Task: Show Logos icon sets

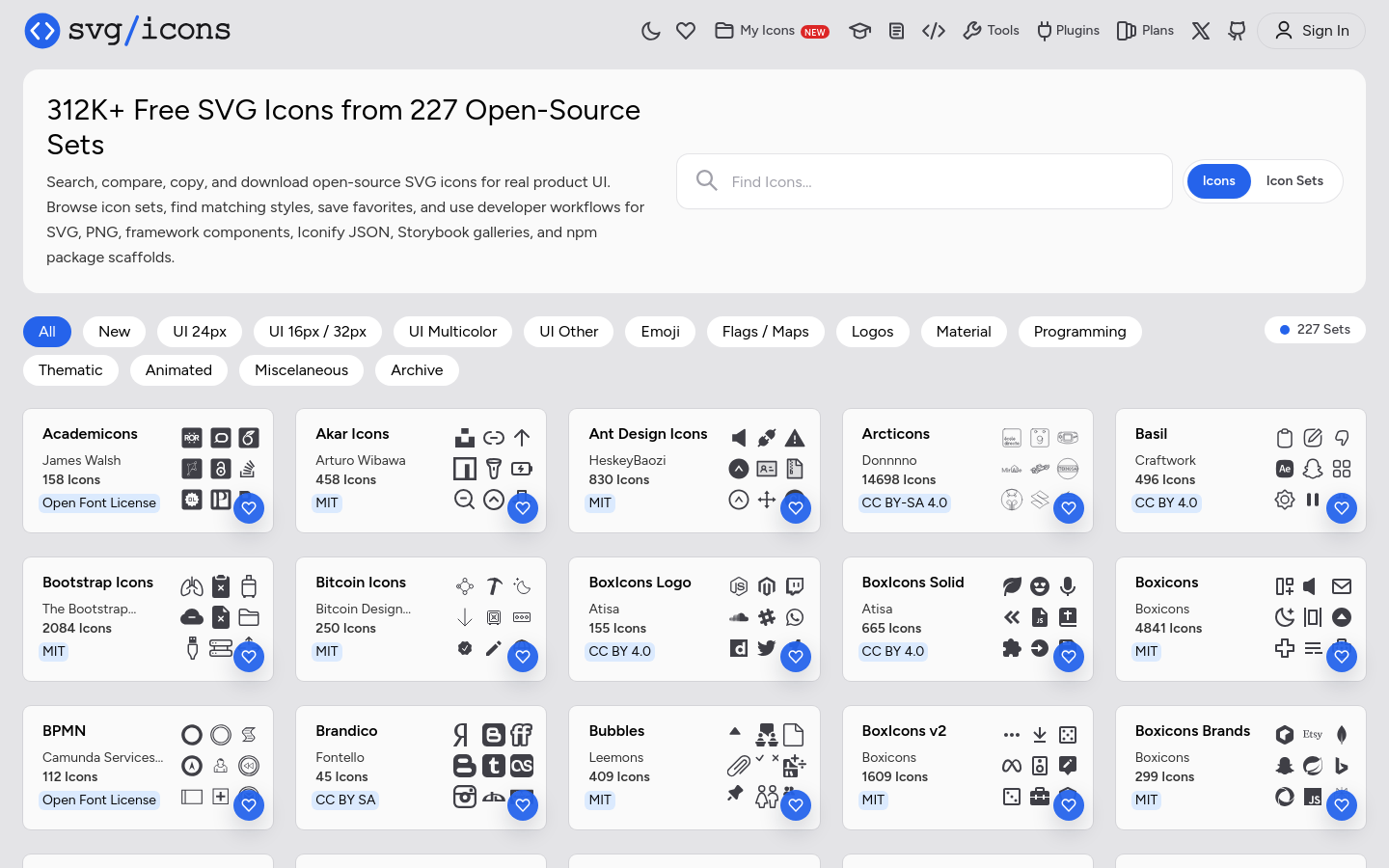Action: (872, 332)
